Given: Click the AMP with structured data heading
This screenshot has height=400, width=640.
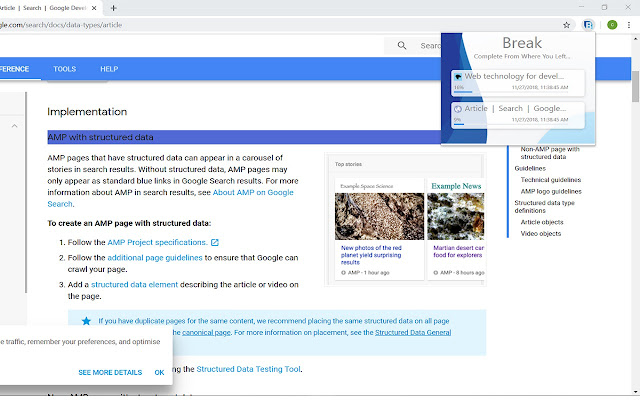Looking at the screenshot, I should coord(100,138).
